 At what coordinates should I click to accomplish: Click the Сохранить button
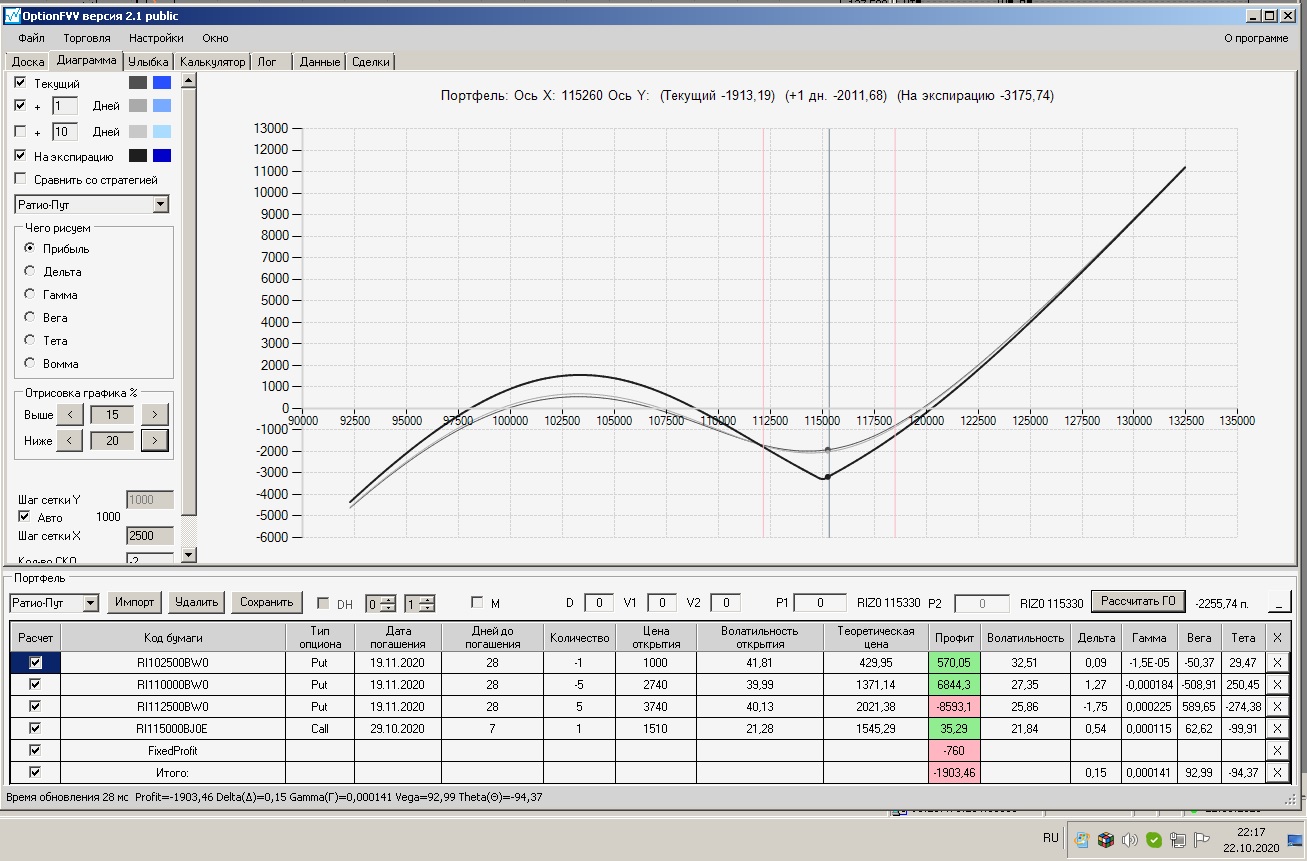(x=267, y=602)
